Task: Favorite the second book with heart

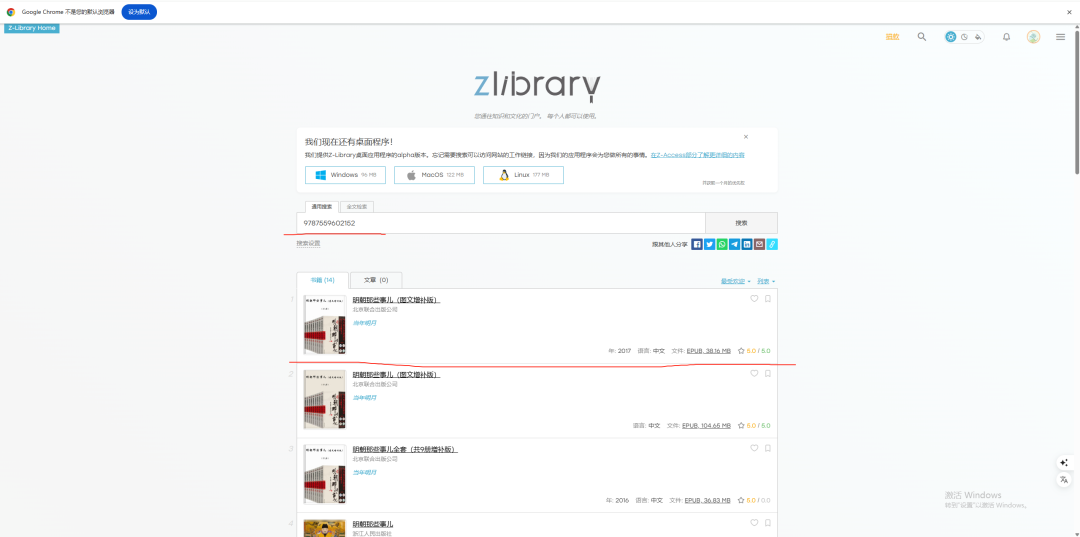Action: coord(755,374)
